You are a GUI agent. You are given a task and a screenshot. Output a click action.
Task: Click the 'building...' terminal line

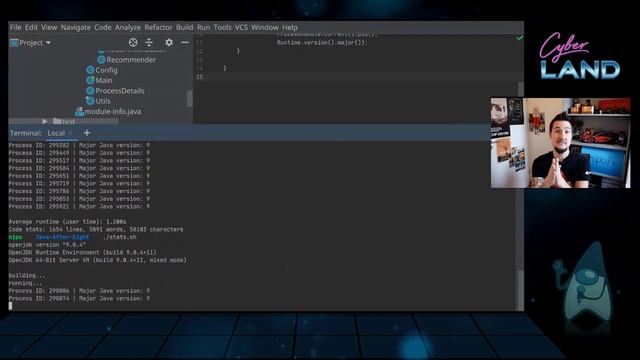point(27,276)
